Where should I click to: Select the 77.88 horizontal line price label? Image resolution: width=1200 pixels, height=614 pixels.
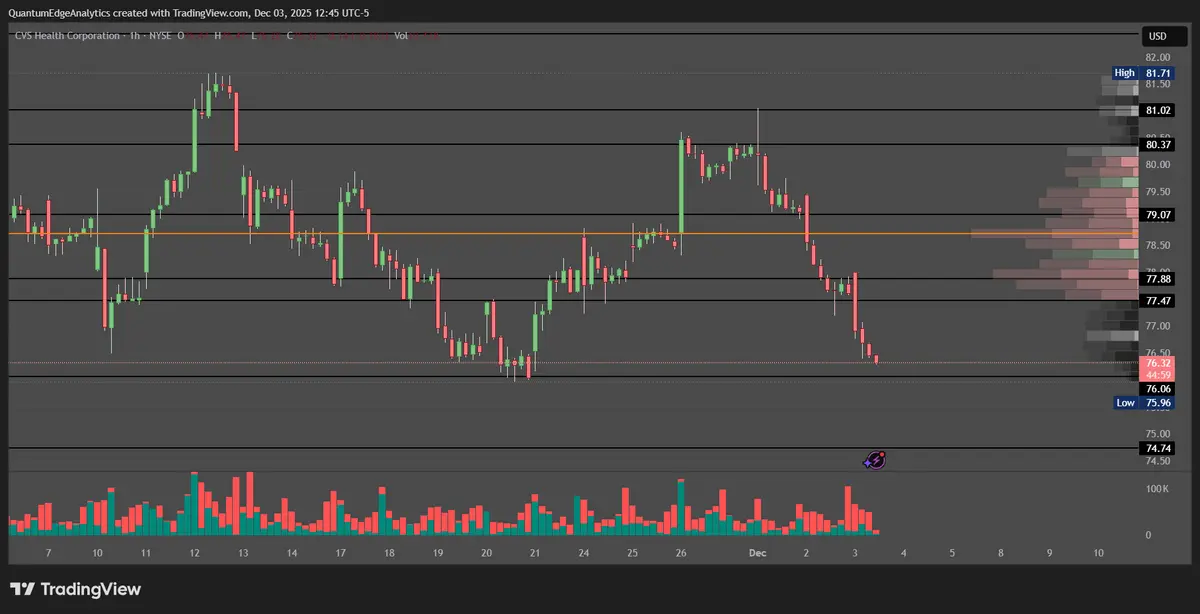(x=1158, y=279)
